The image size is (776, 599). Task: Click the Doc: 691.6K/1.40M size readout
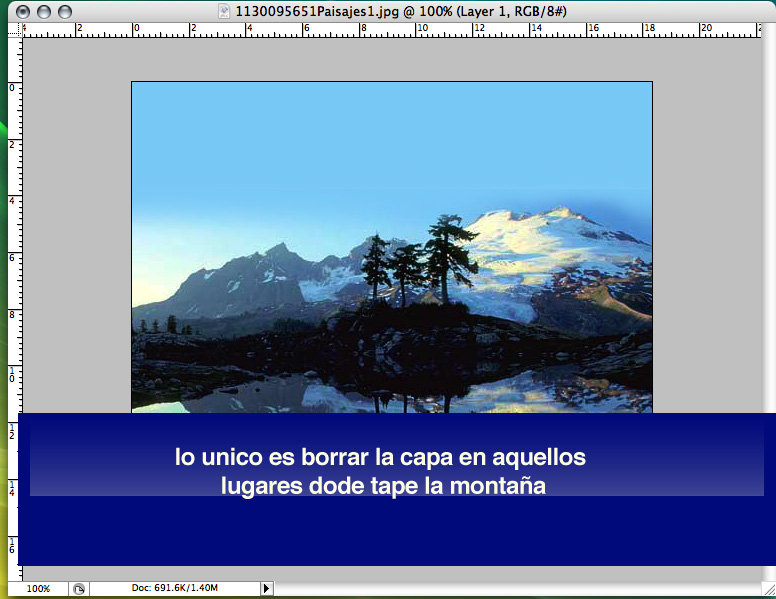click(175, 589)
